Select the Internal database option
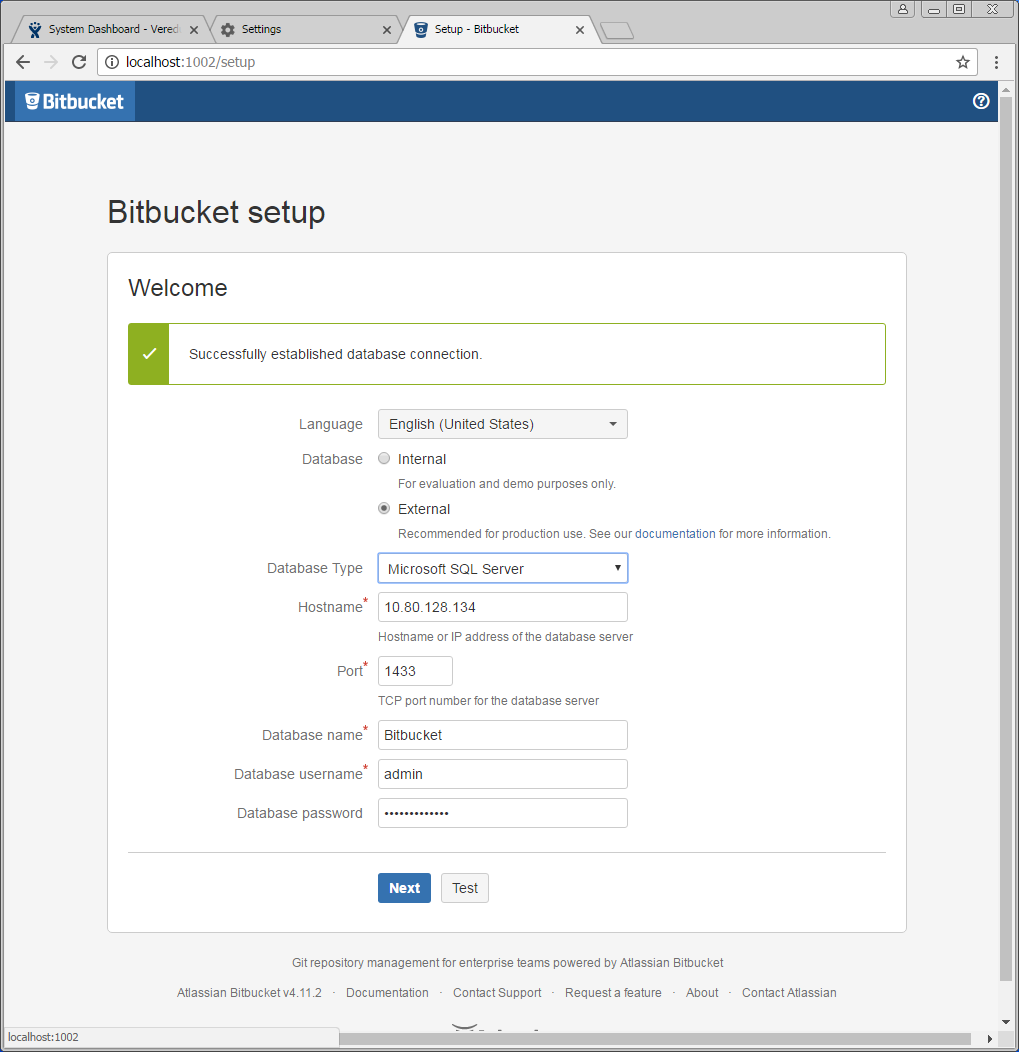The image size is (1019, 1052). [x=383, y=458]
